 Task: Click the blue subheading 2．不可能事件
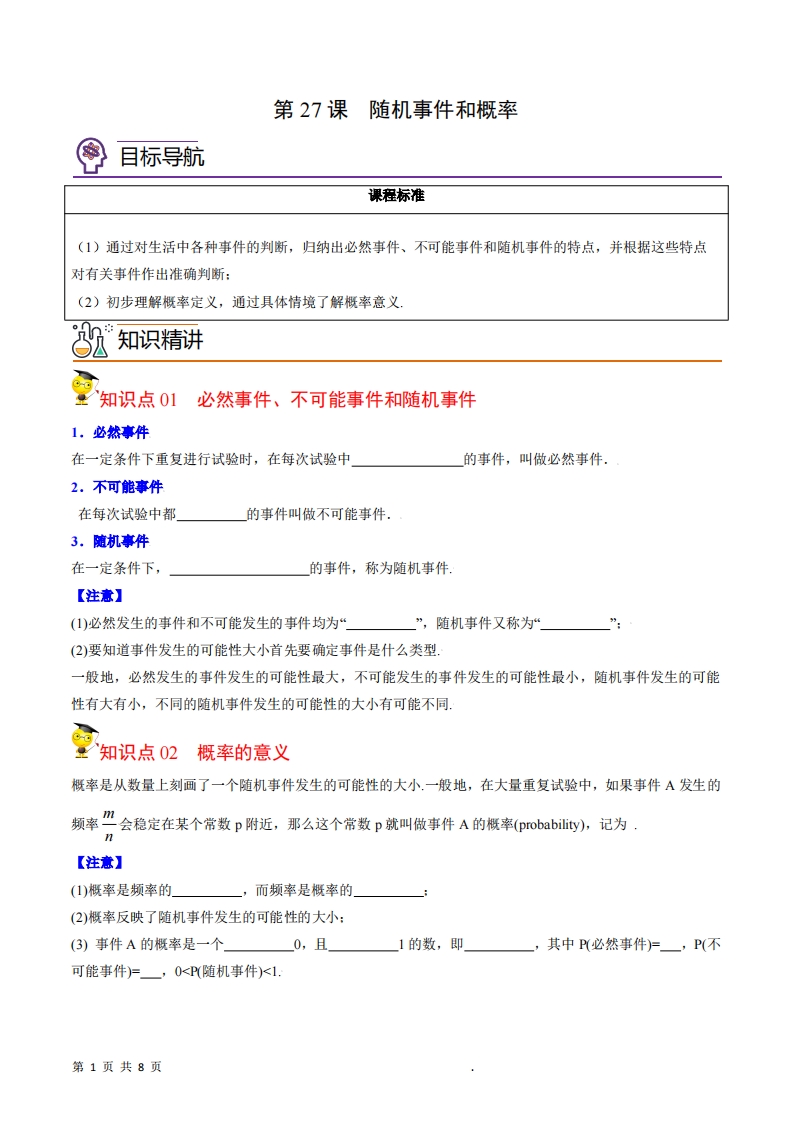117,487
